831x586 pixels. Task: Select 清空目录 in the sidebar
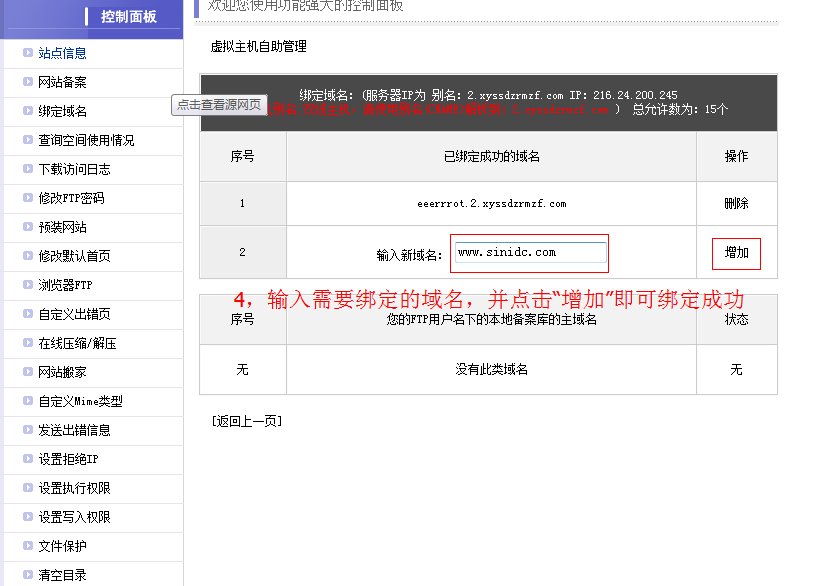pos(62,575)
